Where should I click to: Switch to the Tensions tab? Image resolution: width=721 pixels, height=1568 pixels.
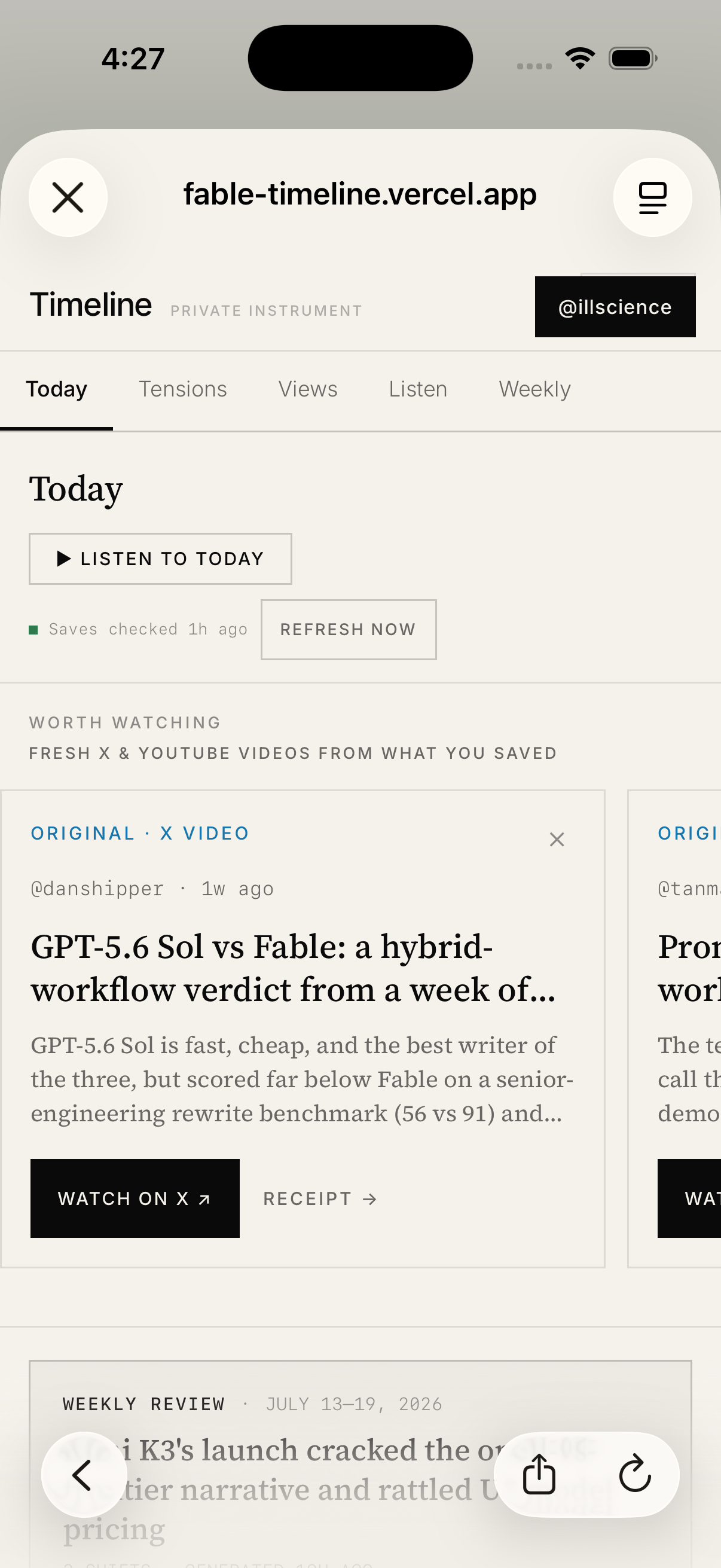pos(183,389)
